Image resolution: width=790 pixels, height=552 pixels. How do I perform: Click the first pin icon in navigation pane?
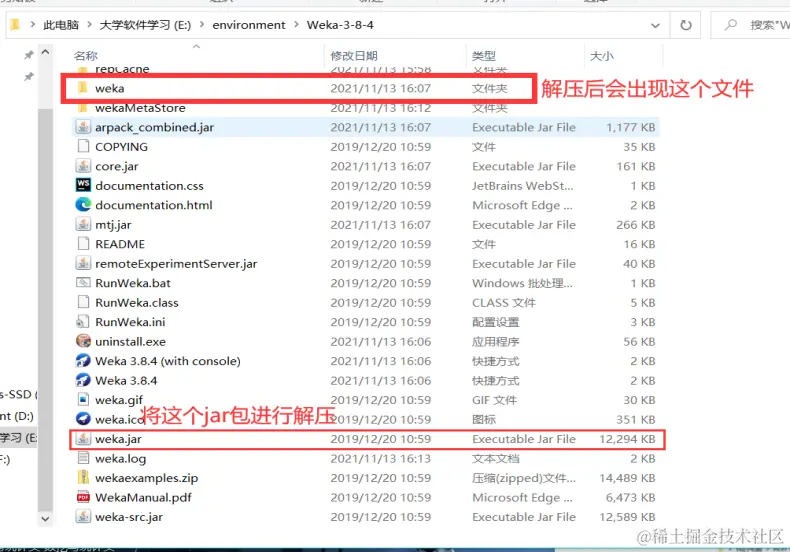[29, 55]
